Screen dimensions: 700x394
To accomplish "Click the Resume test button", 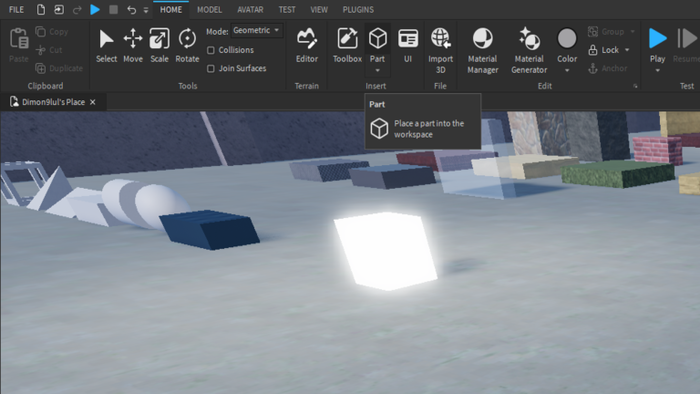I will pos(688,45).
